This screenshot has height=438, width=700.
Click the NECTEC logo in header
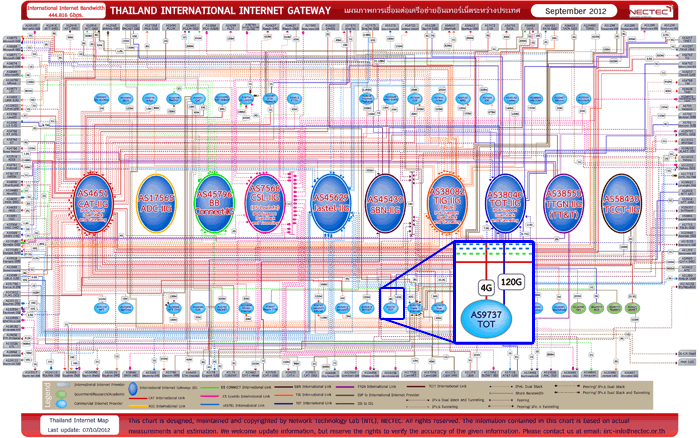[x=650, y=11]
